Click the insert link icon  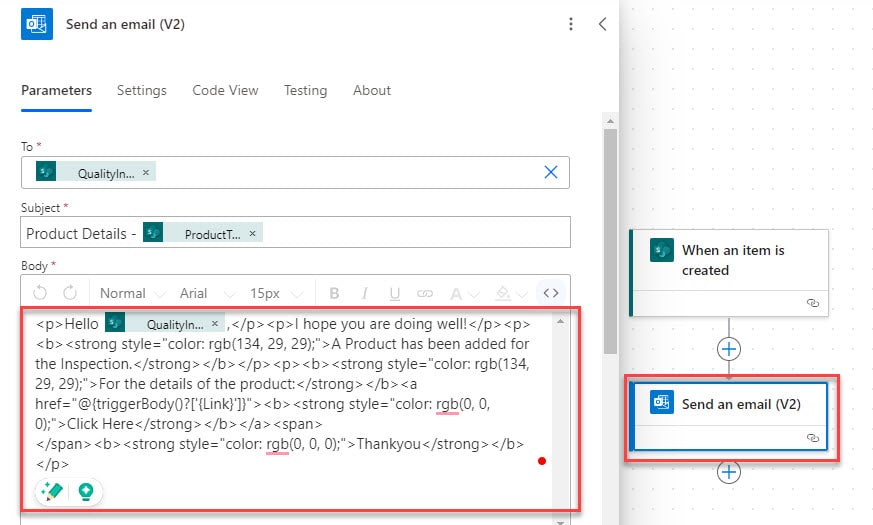[425, 293]
